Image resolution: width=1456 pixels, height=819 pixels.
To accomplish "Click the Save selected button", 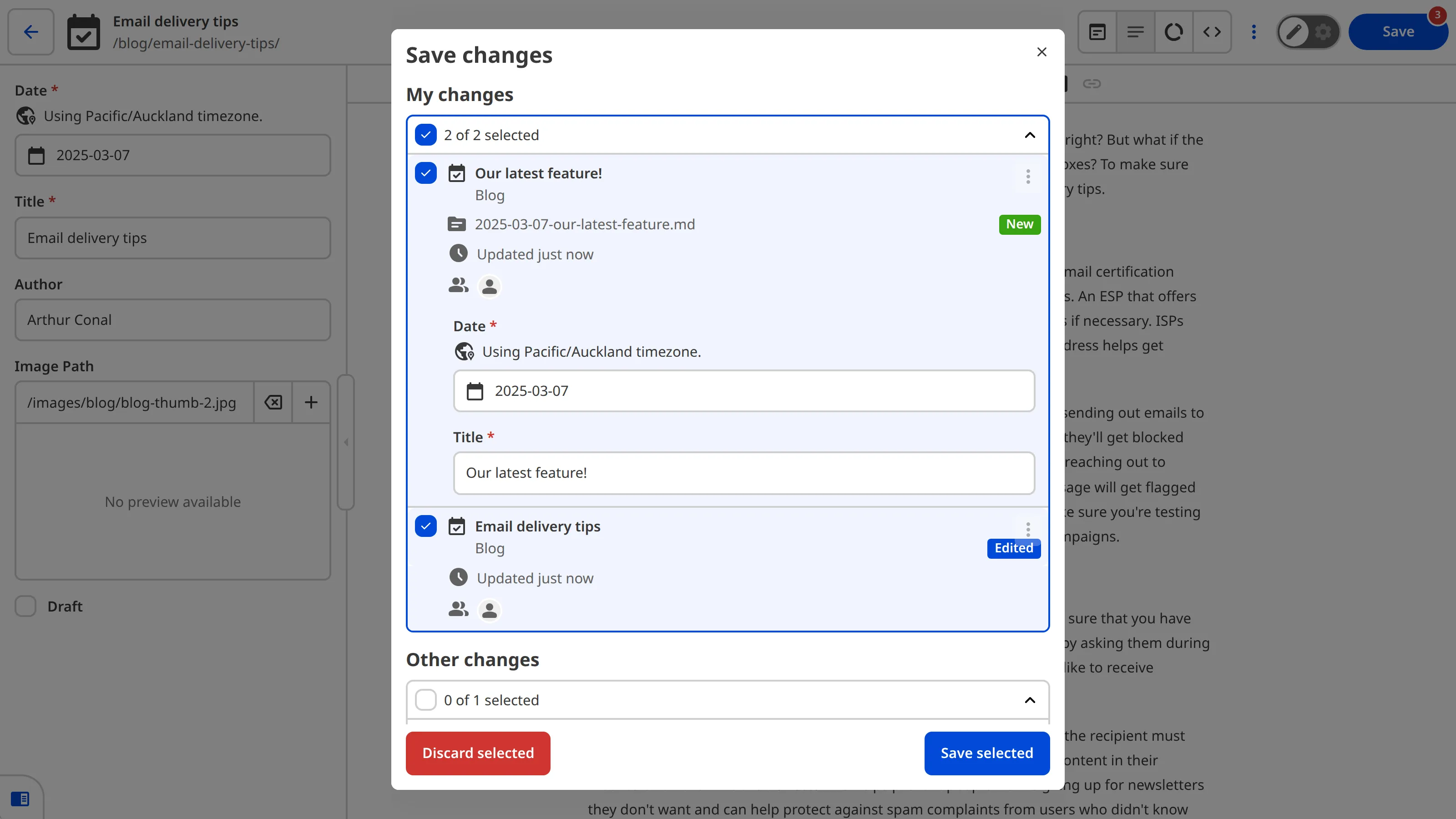I will 987,753.
